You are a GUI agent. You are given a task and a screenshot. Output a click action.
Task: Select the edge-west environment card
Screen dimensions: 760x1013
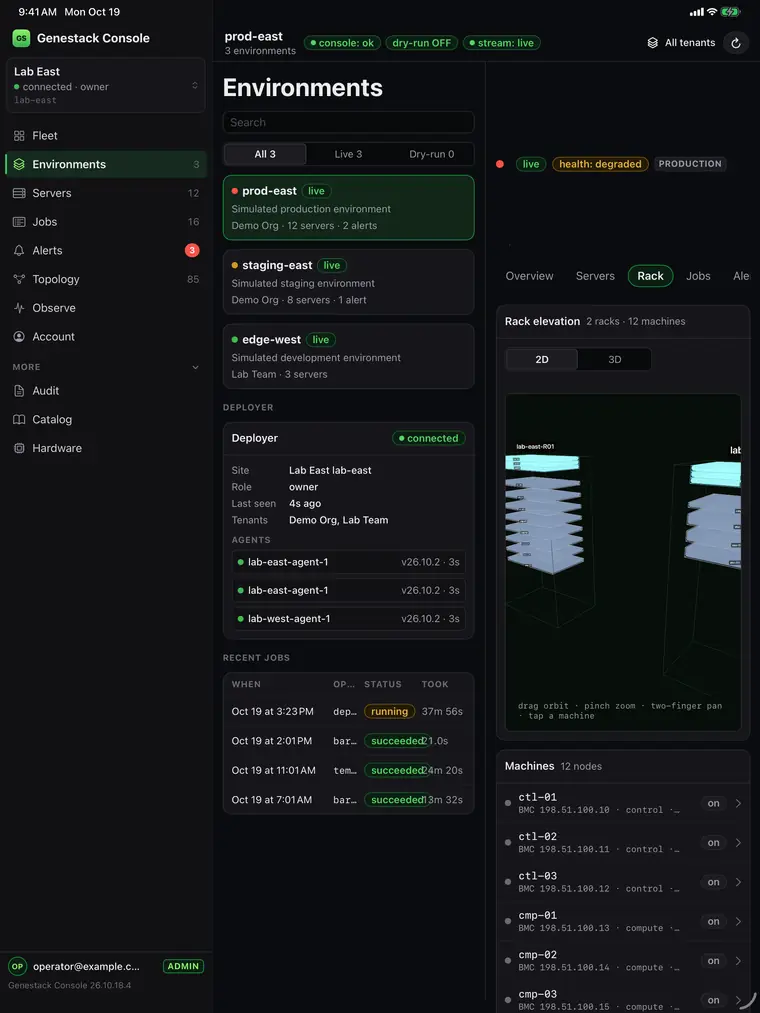pyautogui.click(x=348, y=356)
